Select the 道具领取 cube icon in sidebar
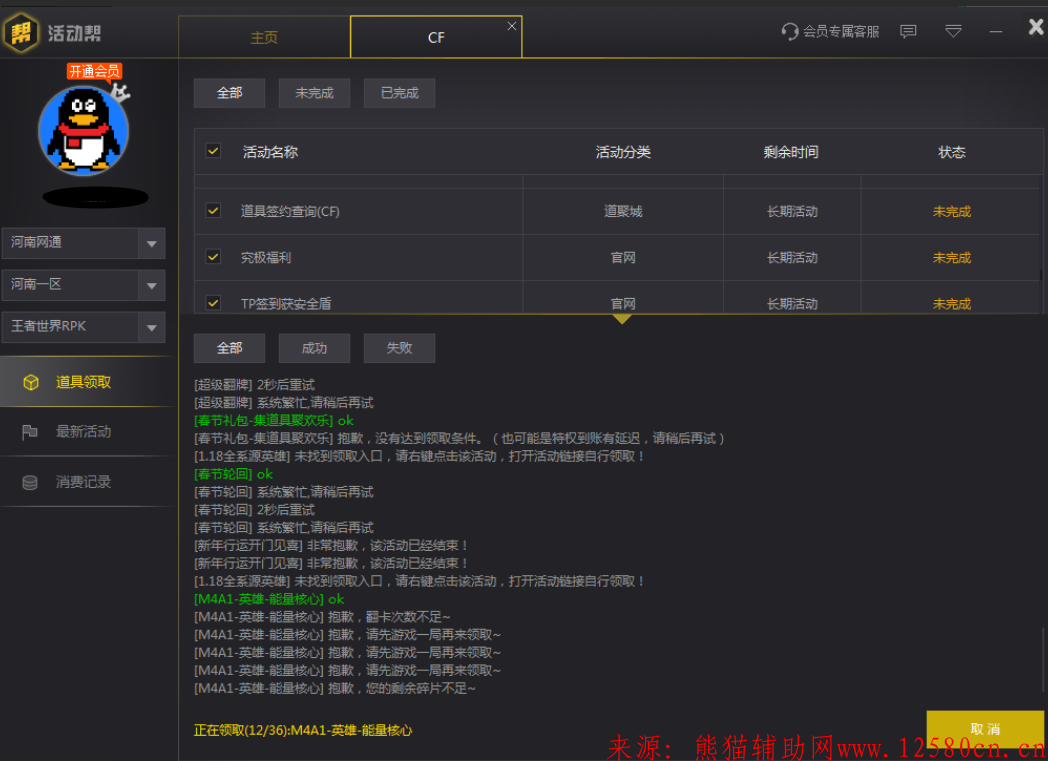 click(30, 381)
